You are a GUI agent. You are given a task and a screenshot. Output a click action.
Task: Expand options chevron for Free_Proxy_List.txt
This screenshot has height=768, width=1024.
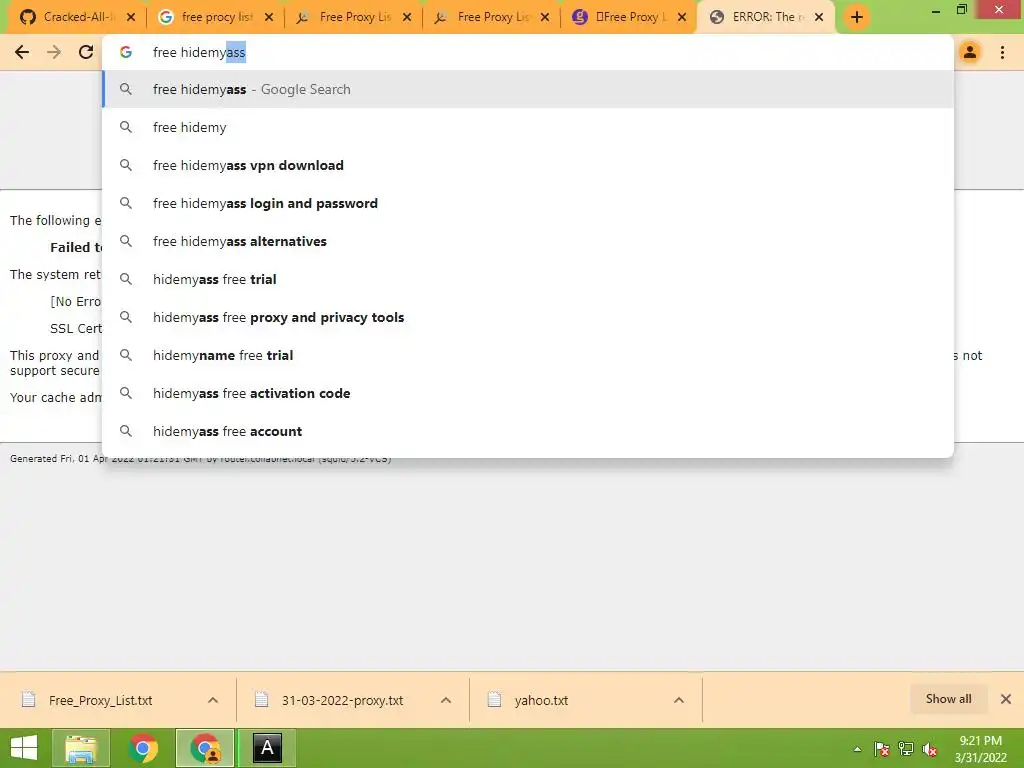[213, 700]
